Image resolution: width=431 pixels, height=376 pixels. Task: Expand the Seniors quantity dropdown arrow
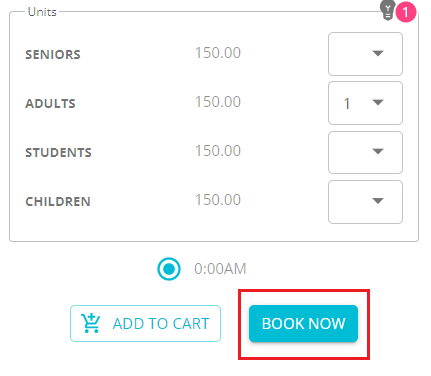pos(378,54)
